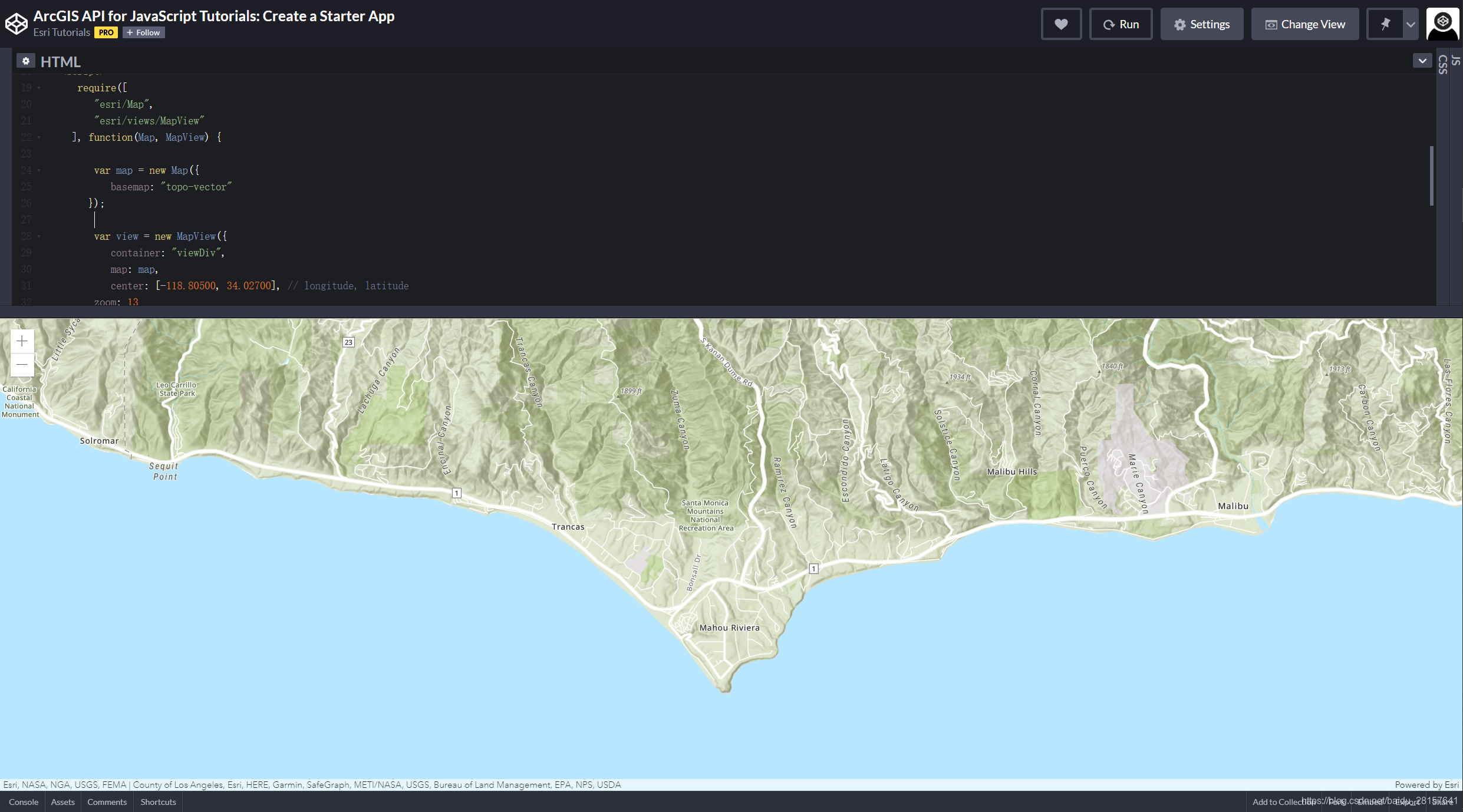Screen dimensions: 1463x812
Task: Collapse code fold at line 22
Action: pos(39,137)
